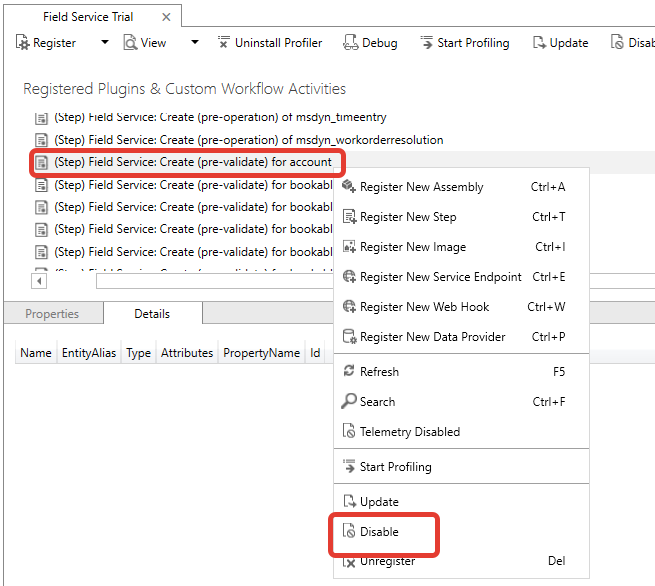Click Refresh in the context menu
Viewport: 655px width, 586px height.
[461, 372]
